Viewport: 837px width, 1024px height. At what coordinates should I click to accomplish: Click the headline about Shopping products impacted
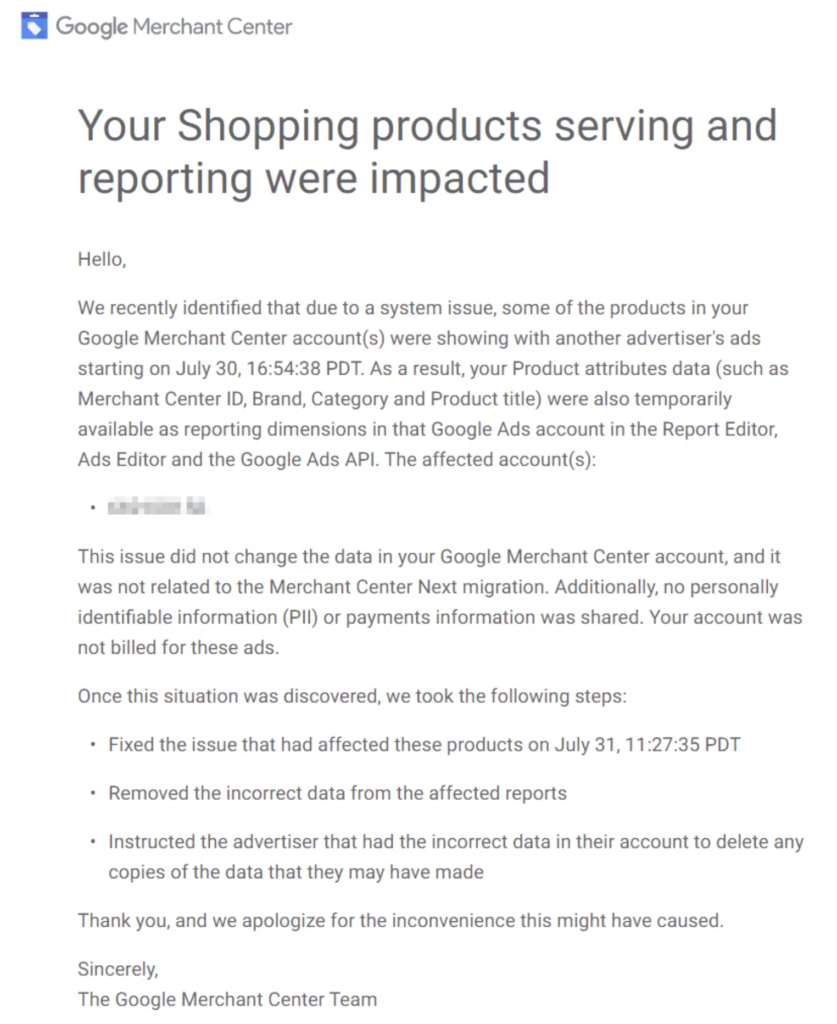427,151
